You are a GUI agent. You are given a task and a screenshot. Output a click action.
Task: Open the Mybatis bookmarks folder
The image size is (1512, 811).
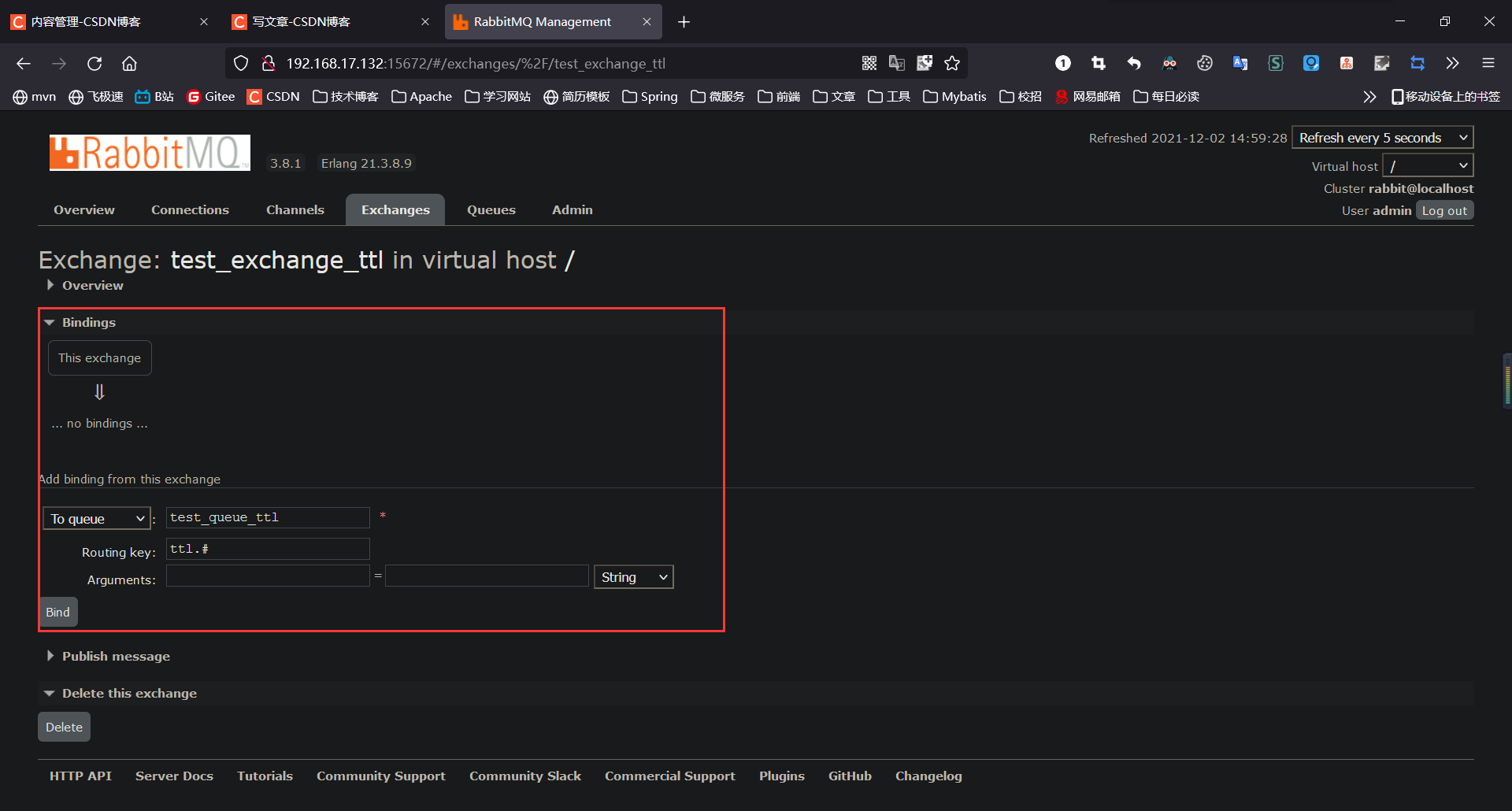(954, 97)
